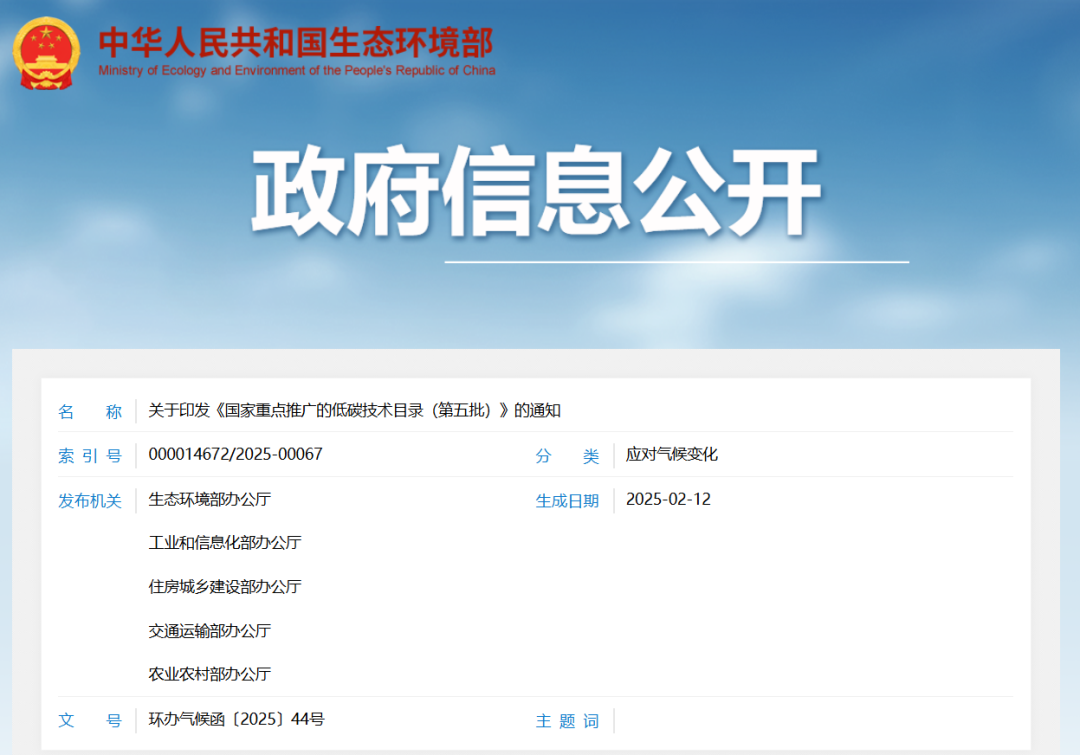Click the 政府信息公开 banner heading
Screen dimensions: 1080x755
[x=536, y=191]
